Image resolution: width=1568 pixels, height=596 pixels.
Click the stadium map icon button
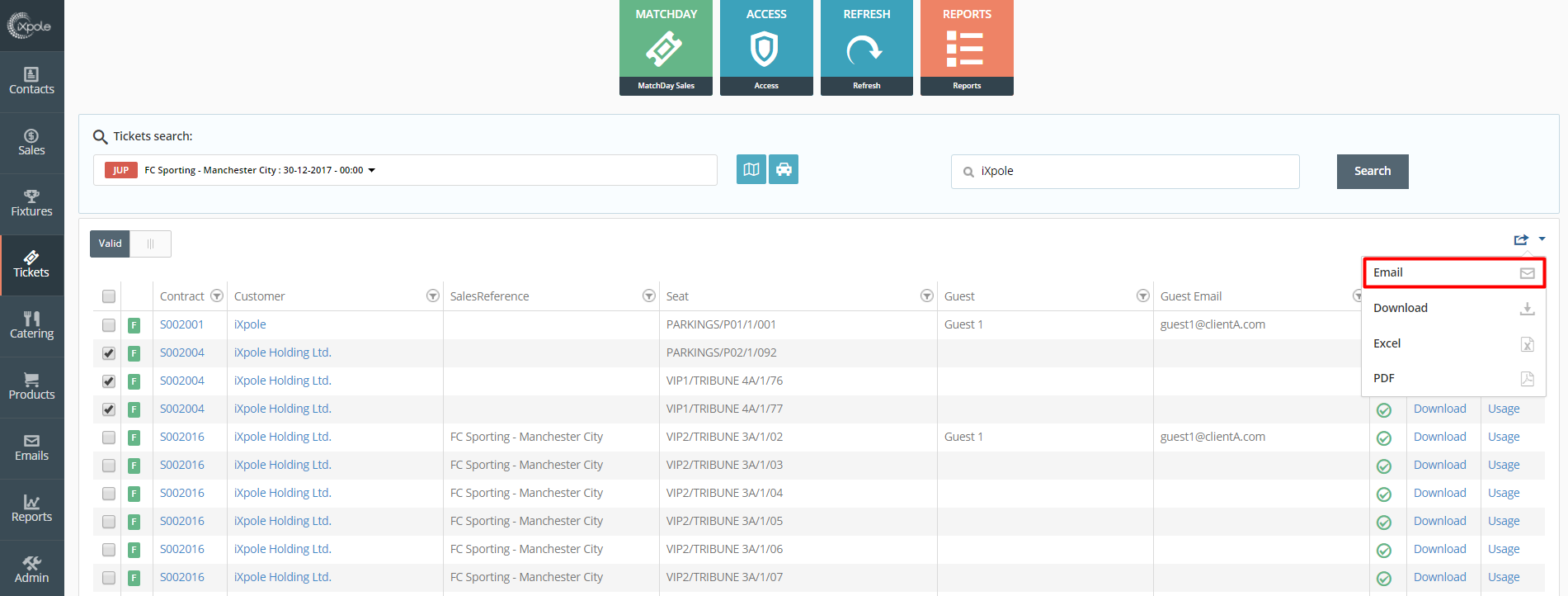pyautogui.click(x=751, y=169)
